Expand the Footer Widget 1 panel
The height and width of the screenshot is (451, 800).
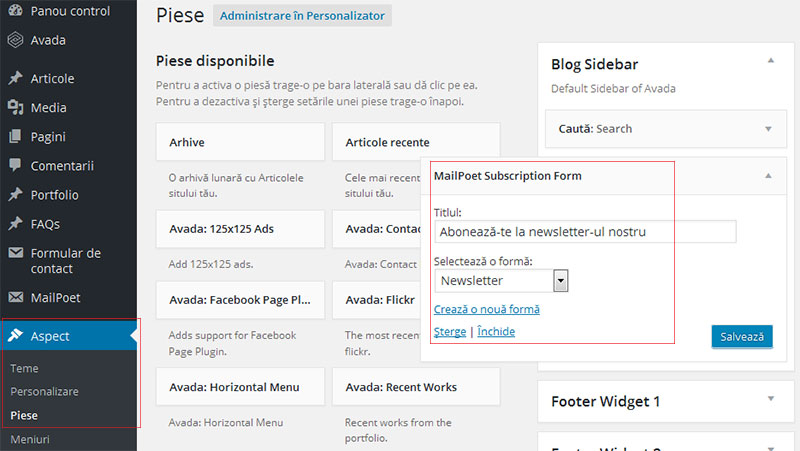(770, 400)
